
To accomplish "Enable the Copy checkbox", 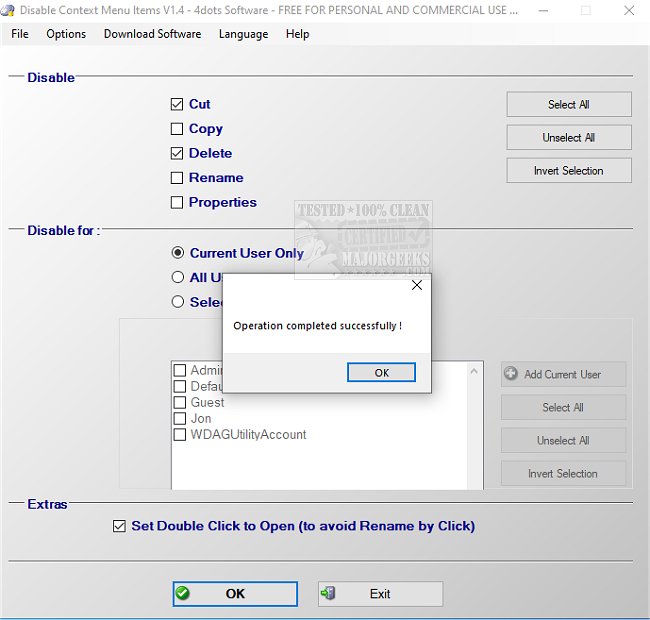I will [177, 128].
